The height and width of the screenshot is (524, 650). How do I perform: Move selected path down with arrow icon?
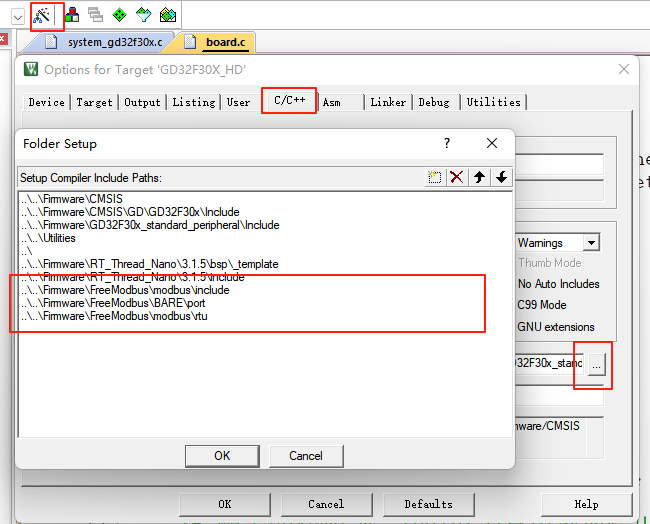(502, 177)
